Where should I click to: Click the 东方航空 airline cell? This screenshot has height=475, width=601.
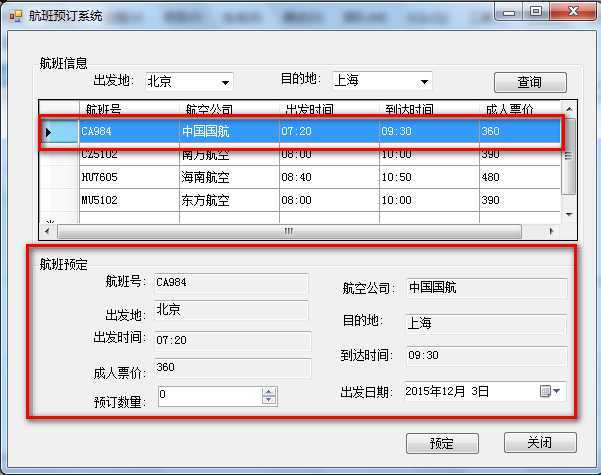pos(229,200)
